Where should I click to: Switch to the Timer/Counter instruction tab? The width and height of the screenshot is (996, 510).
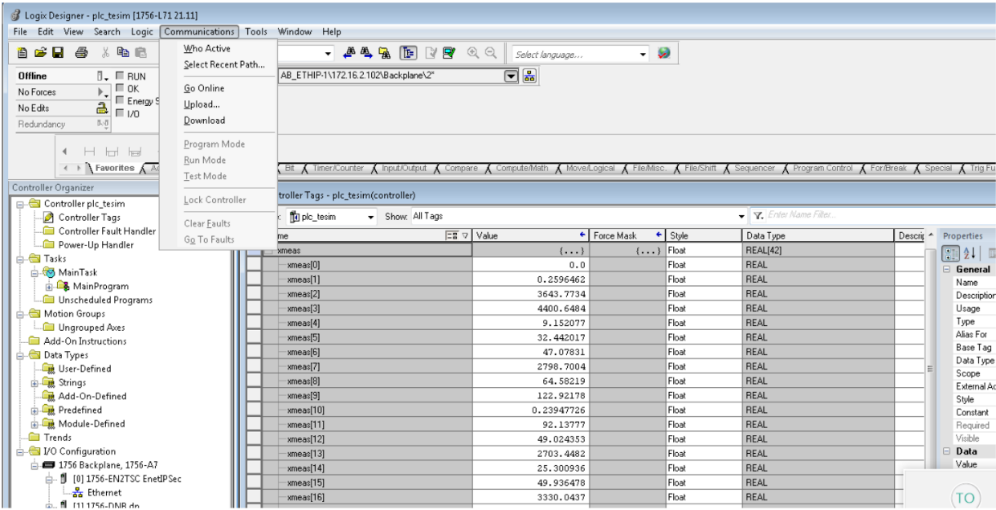tap(338, 168)
